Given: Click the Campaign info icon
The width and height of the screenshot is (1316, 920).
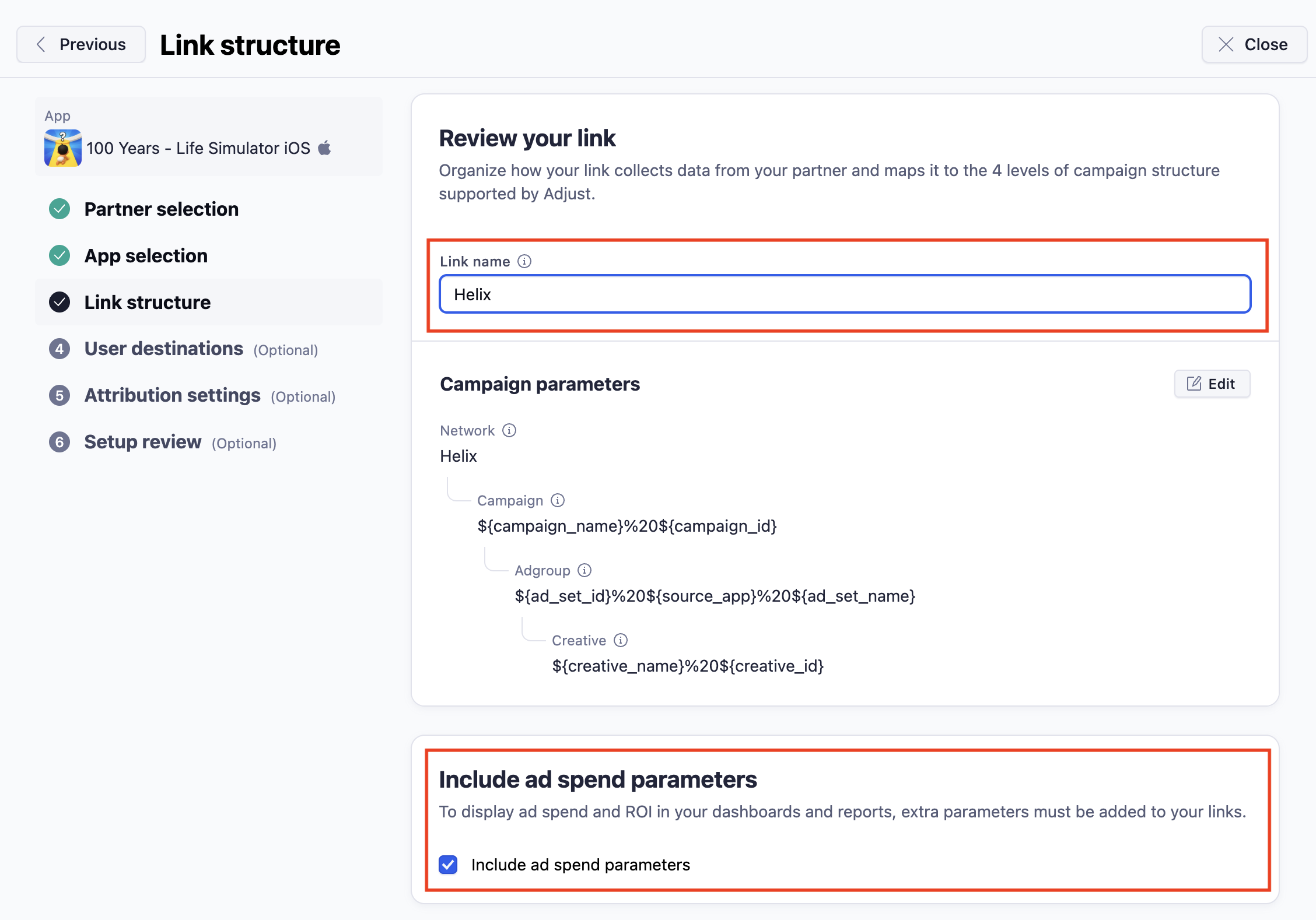Looking at the screenshot, I should pos(558,500).
